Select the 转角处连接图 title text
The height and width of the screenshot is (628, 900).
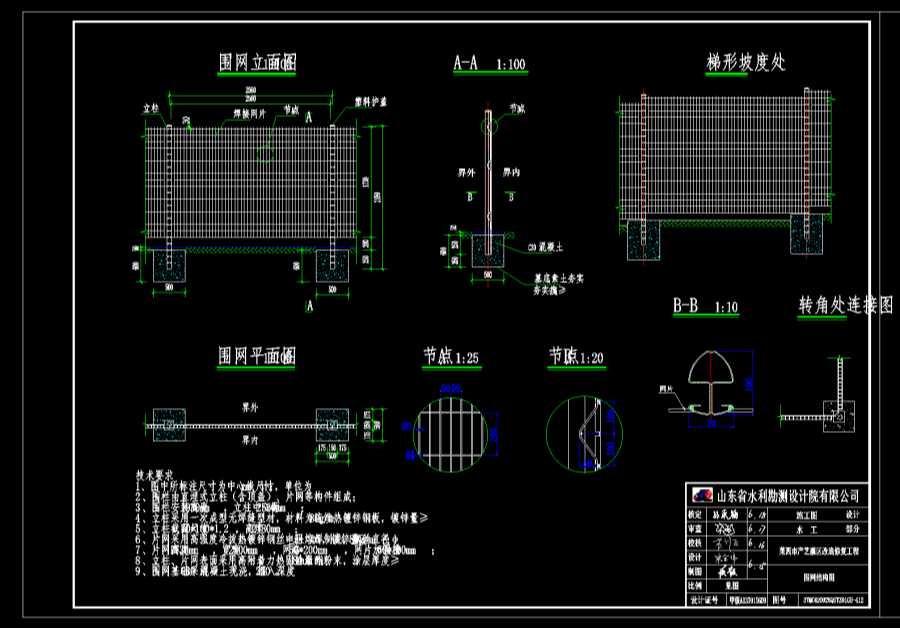coord(843,305)
